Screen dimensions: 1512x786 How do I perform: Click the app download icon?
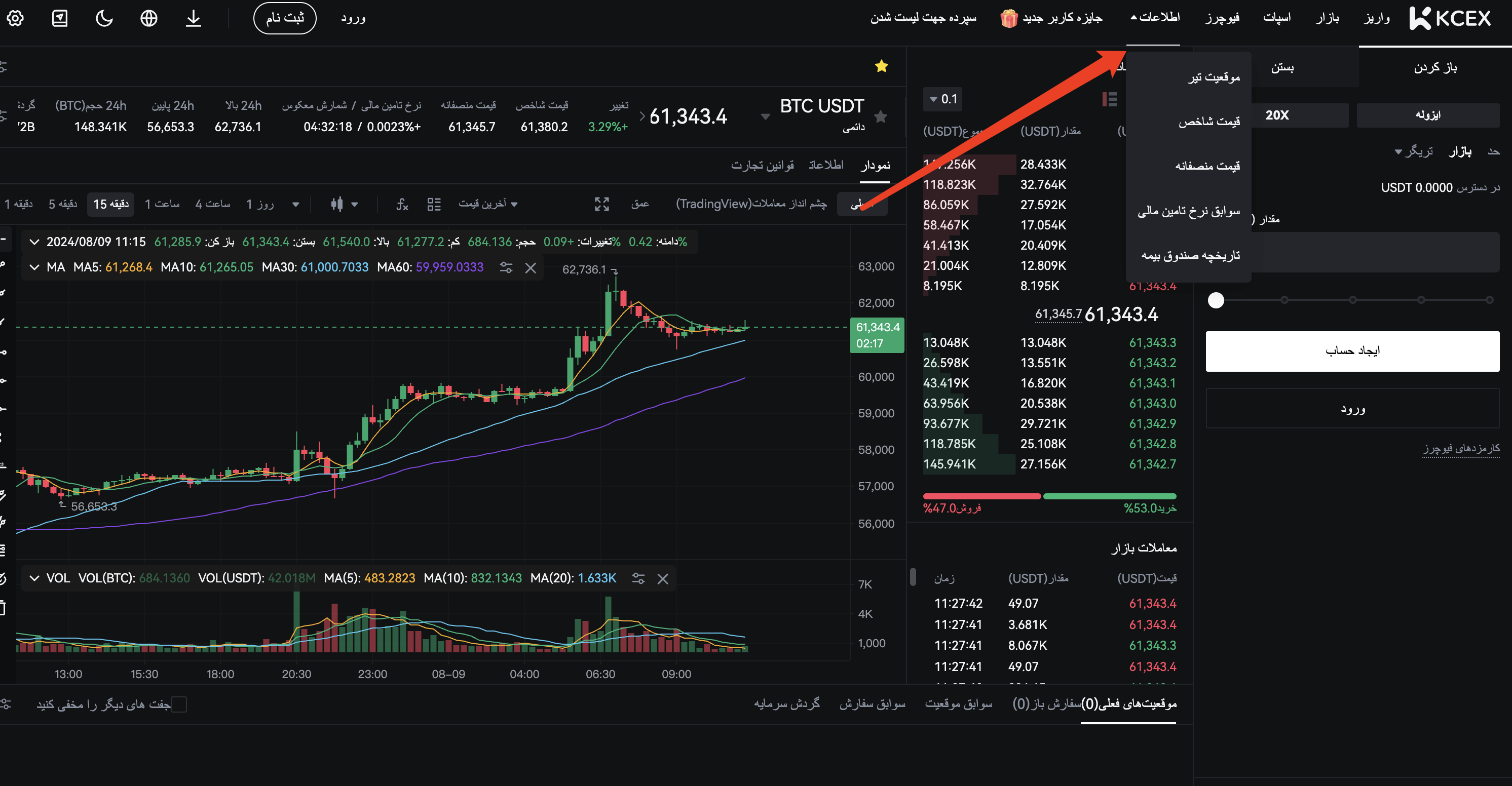[193, 18]
